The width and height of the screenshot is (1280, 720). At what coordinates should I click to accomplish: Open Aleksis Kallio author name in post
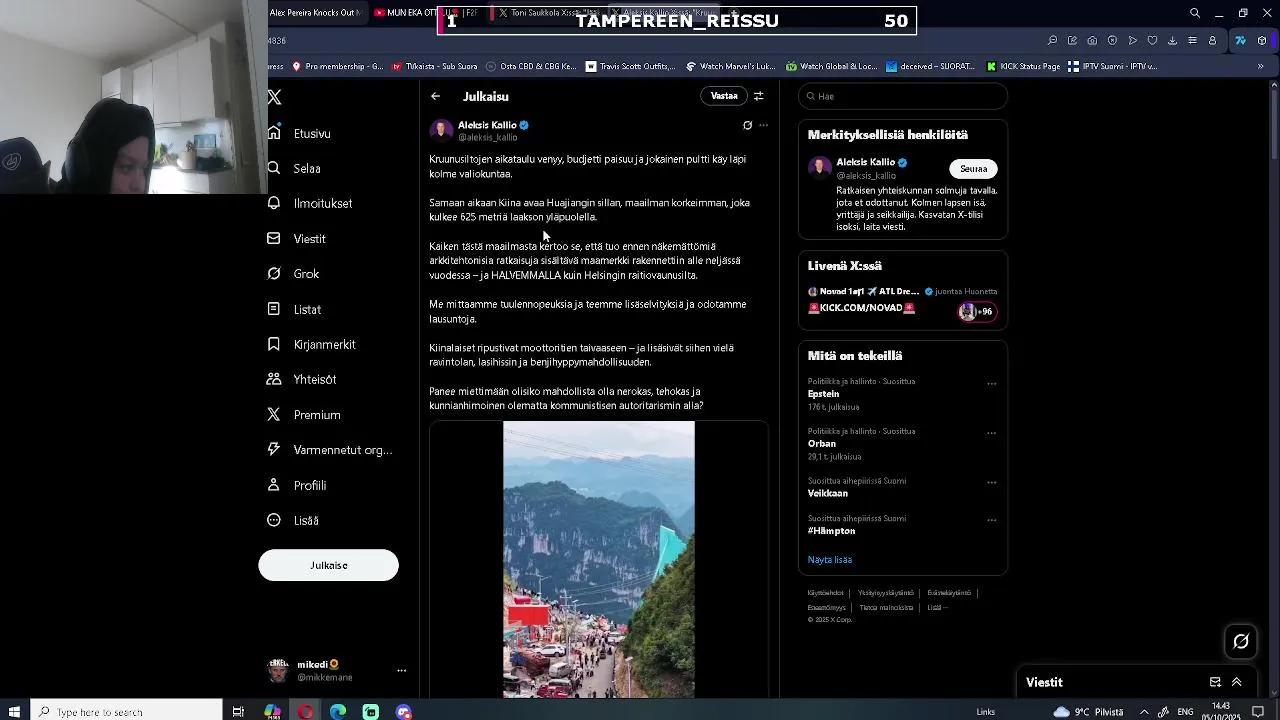(x=487, y=125)
